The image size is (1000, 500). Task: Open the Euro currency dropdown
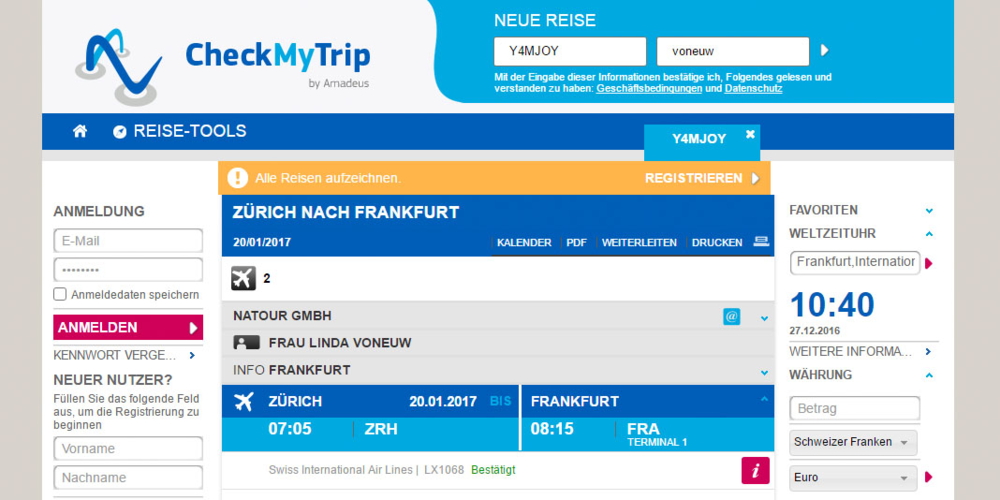click(853, 478)
